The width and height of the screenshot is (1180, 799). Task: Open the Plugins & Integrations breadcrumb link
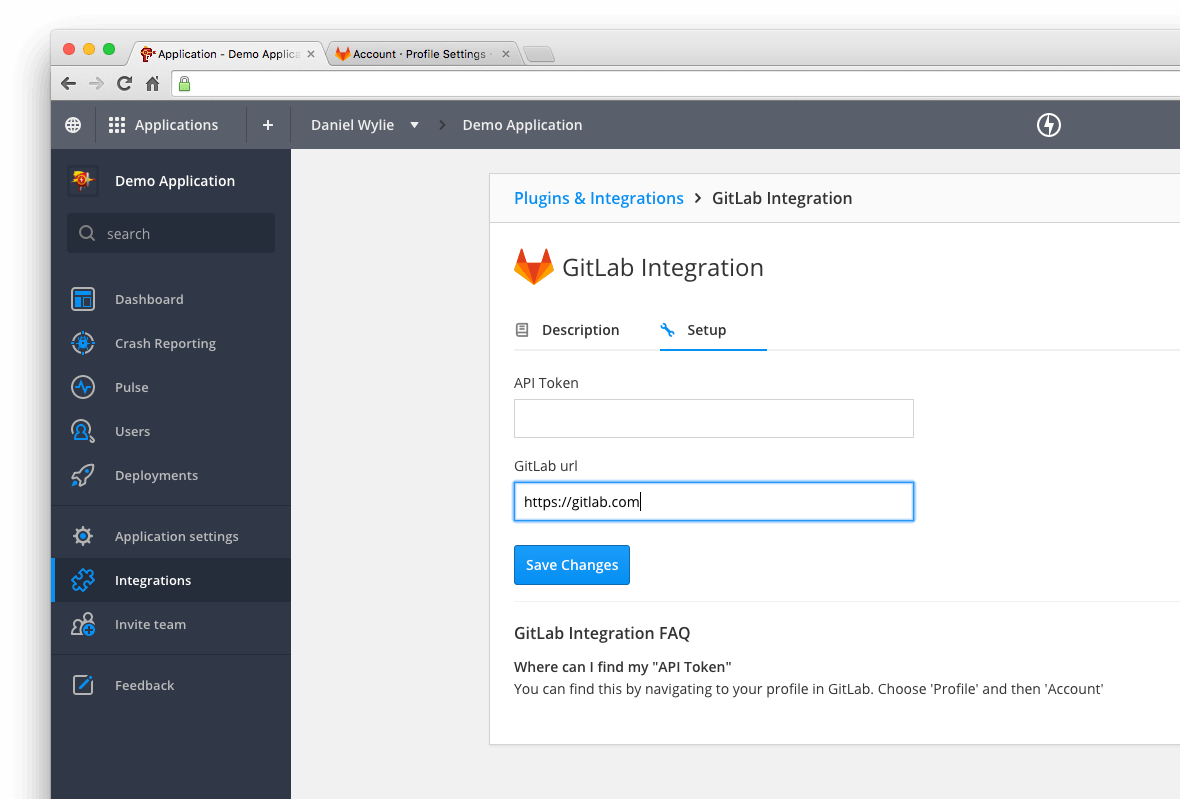tap(598, 198)
